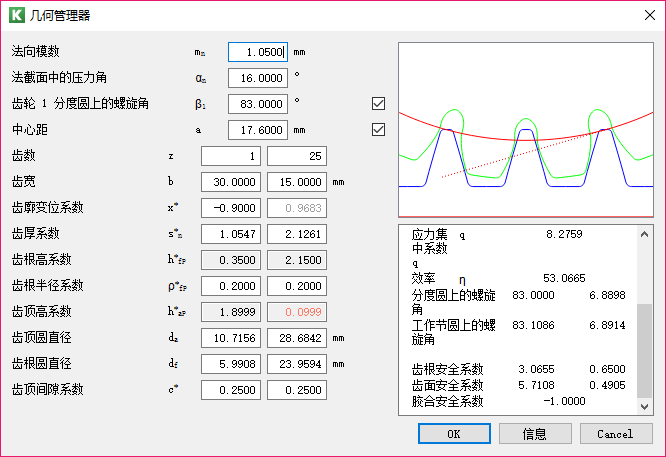Click the scrollbar up arrow in results
The height and width of the screenshot is (457, 666).
644,234
